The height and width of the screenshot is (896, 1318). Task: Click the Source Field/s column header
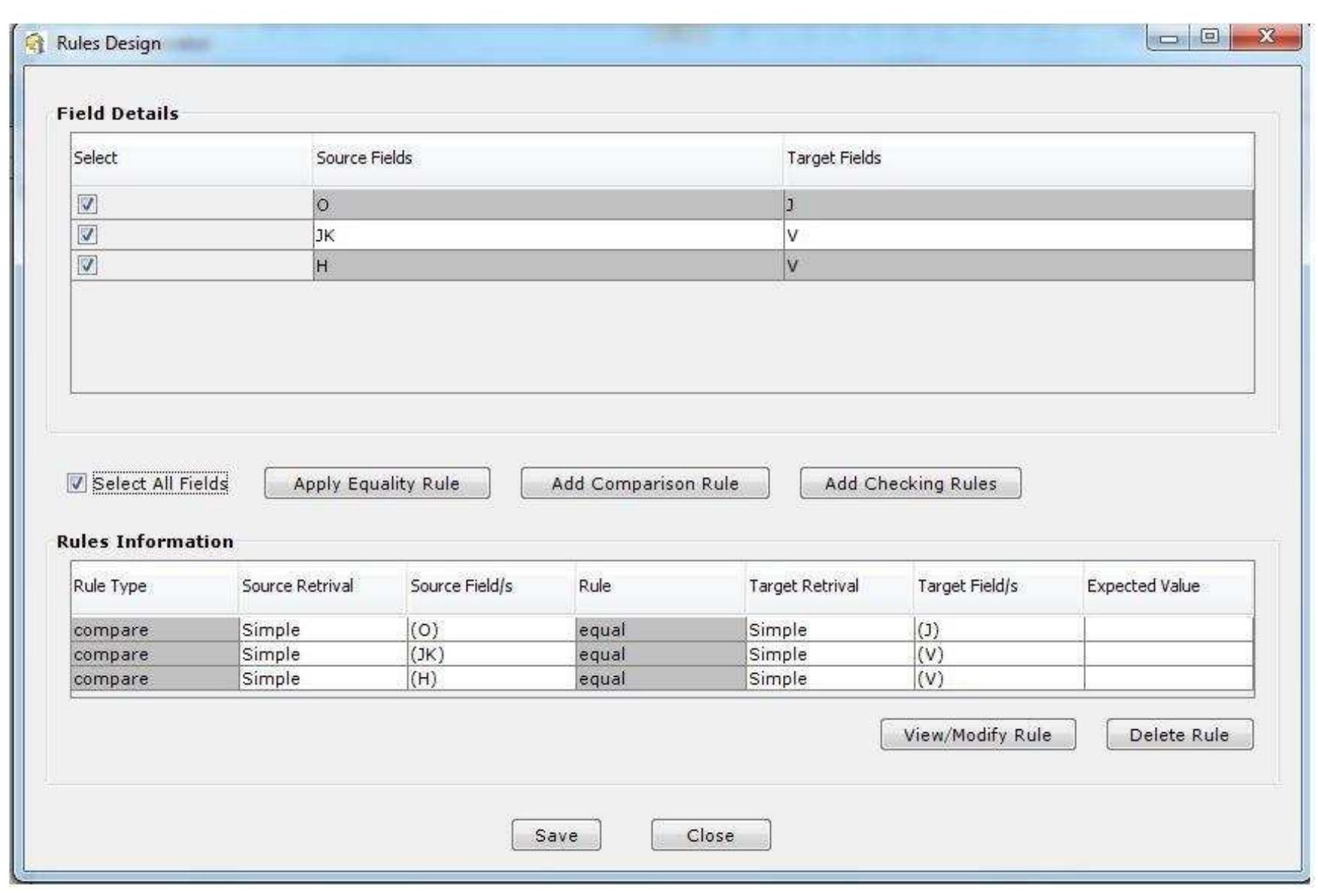pos(491,587)
